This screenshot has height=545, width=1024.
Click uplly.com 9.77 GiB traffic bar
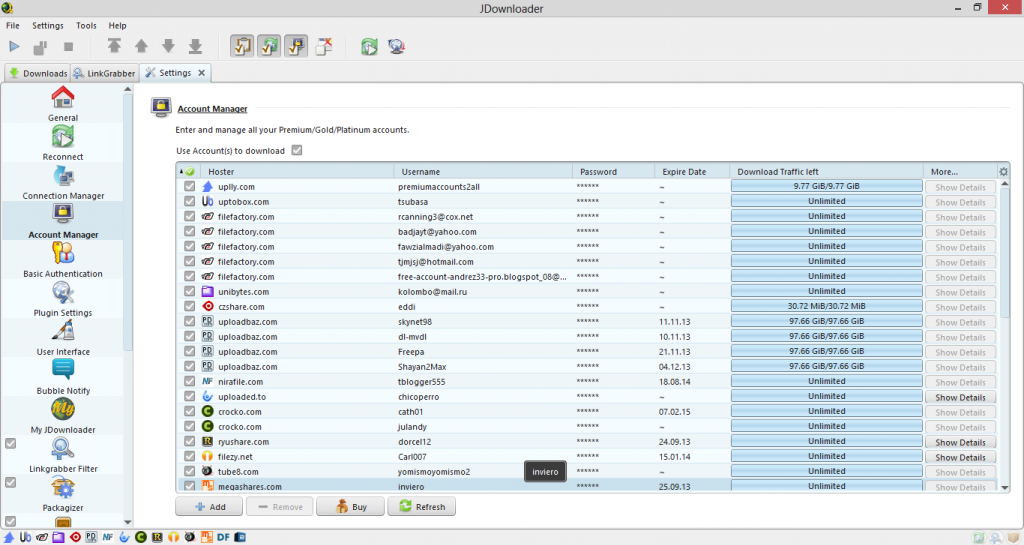[826, 186]
